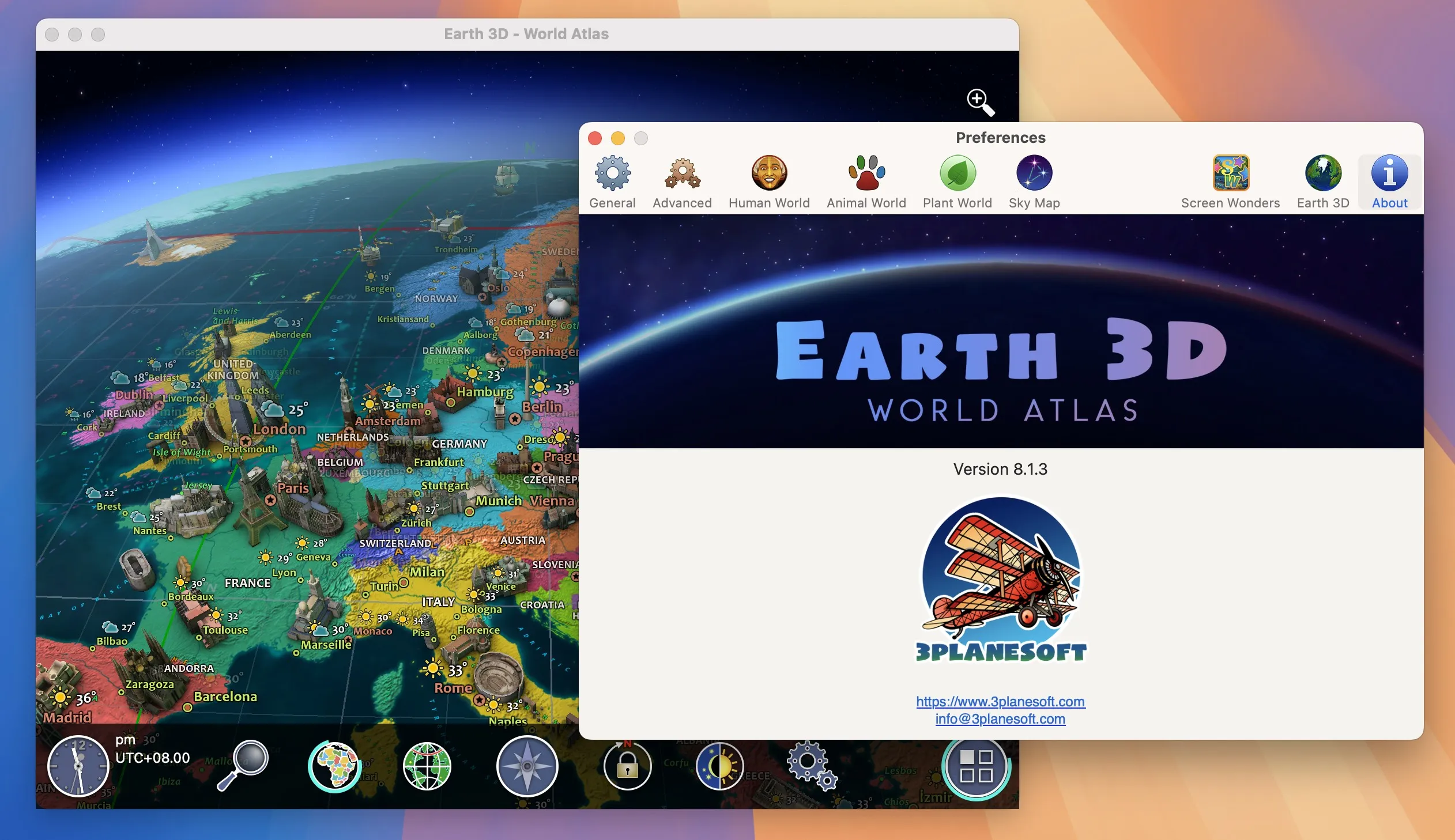Click Berlin's 23° sun weather icon
1455x840 pixels.
pyautogui.click(x=540, y=387)
